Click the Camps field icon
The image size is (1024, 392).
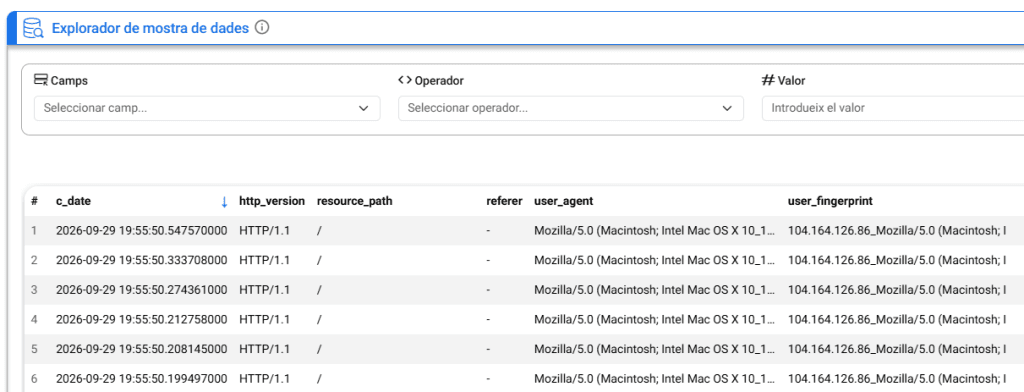pyautogui.click(x=40, y=80)
